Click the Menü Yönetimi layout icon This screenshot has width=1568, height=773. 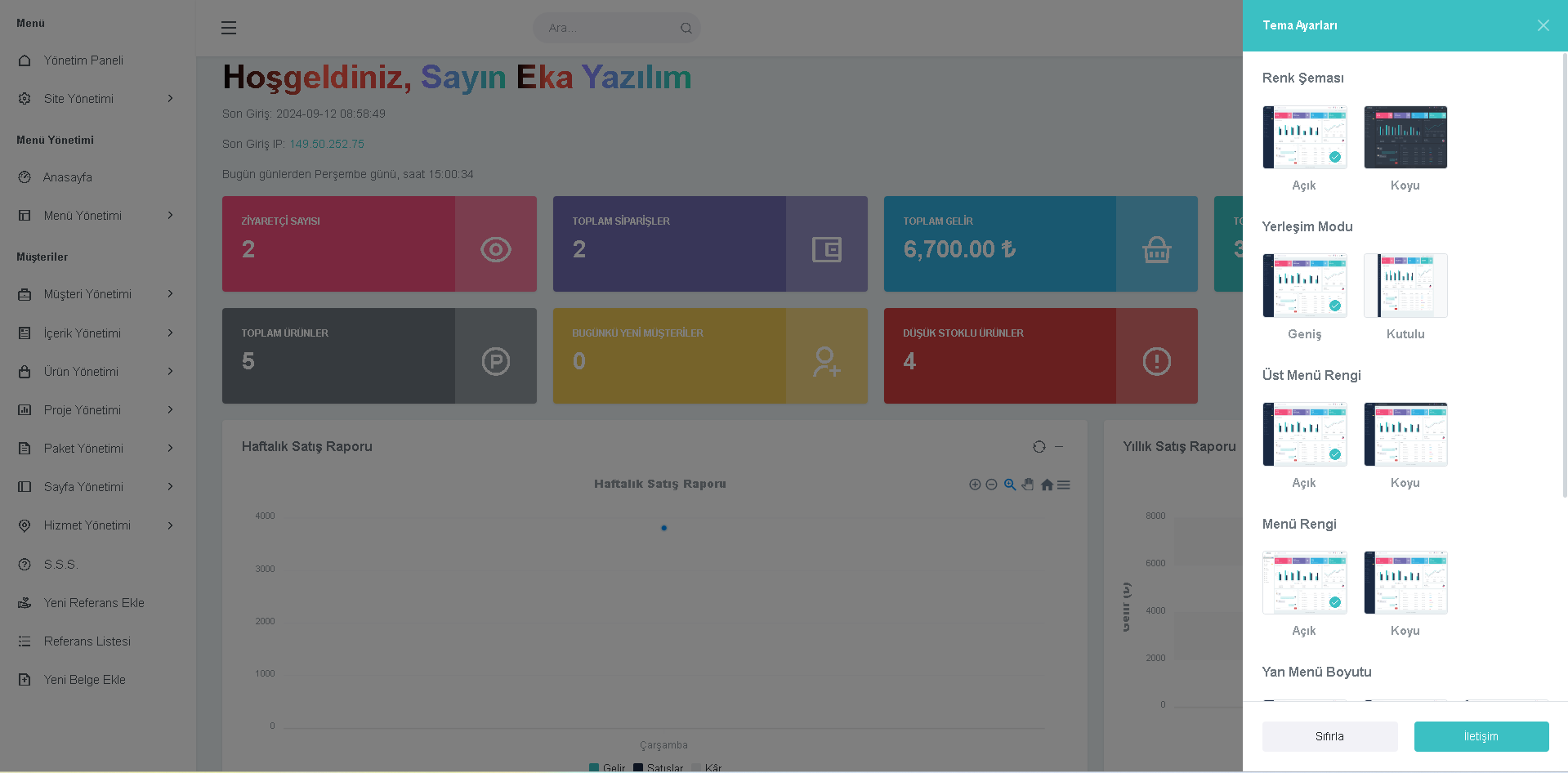coord(25,216)
